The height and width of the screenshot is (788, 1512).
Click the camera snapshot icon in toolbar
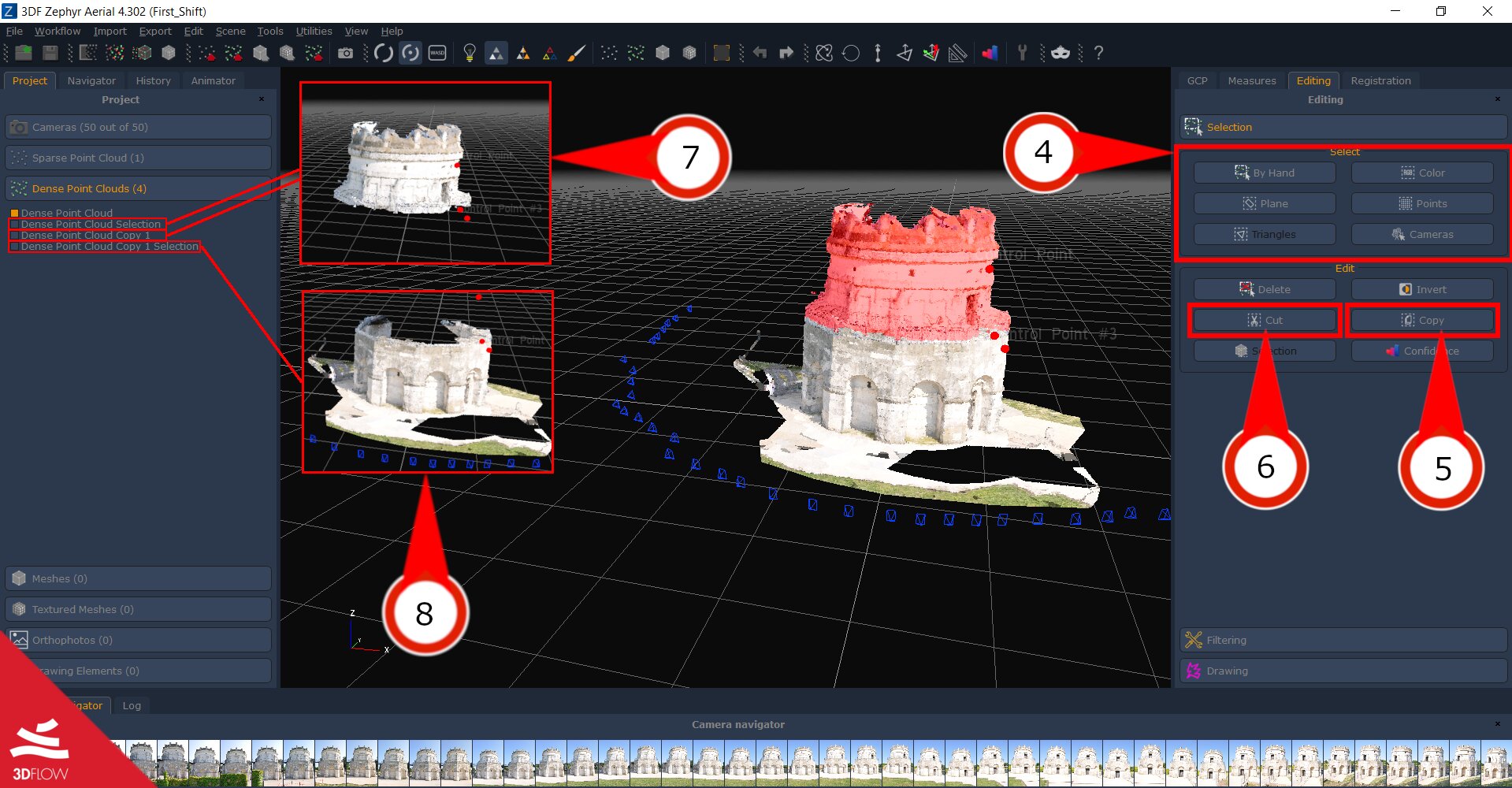point(345,53)
